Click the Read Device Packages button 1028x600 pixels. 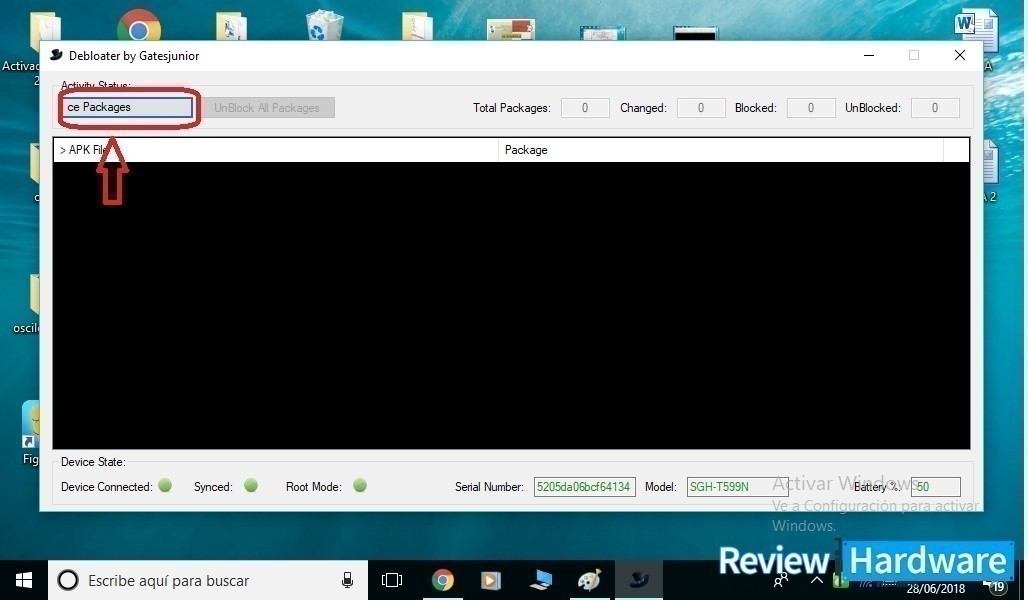127,107
